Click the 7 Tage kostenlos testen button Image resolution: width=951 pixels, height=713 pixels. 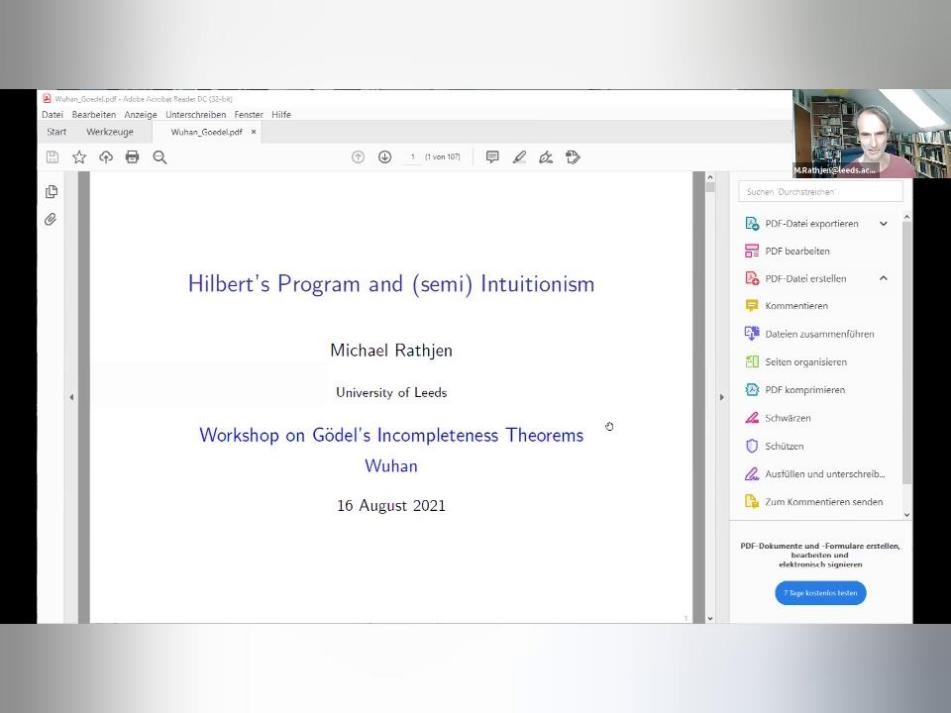point(820,593)
